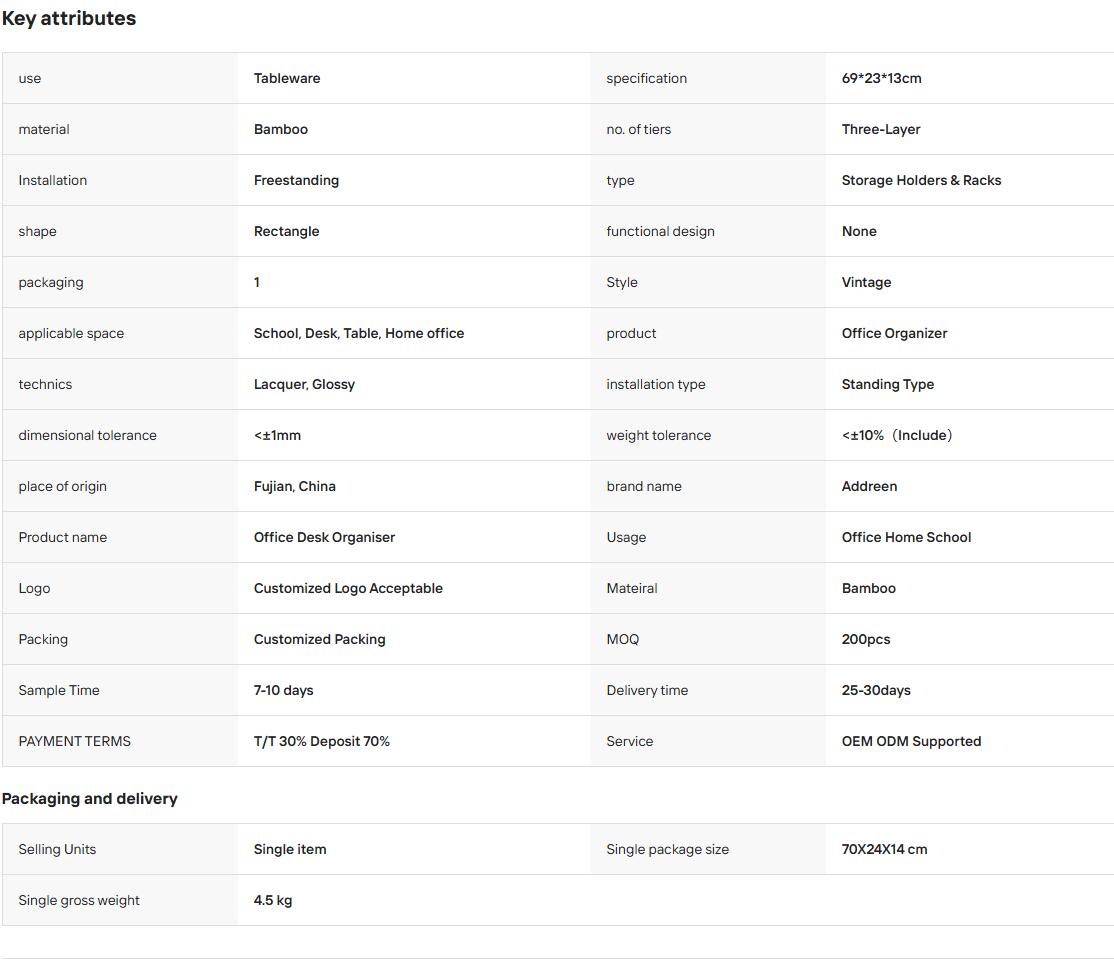Select the Freestanding installation value

(296, 180)
